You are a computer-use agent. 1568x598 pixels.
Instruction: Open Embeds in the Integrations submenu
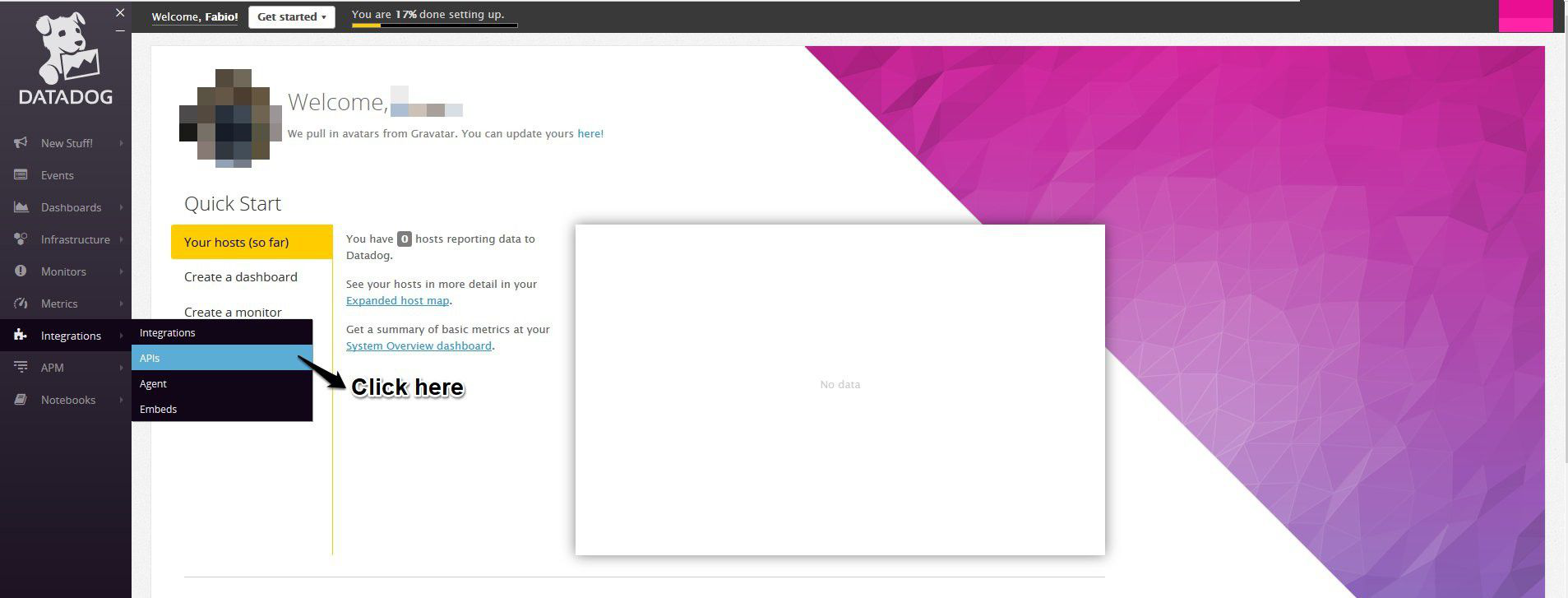pos(158,410)
